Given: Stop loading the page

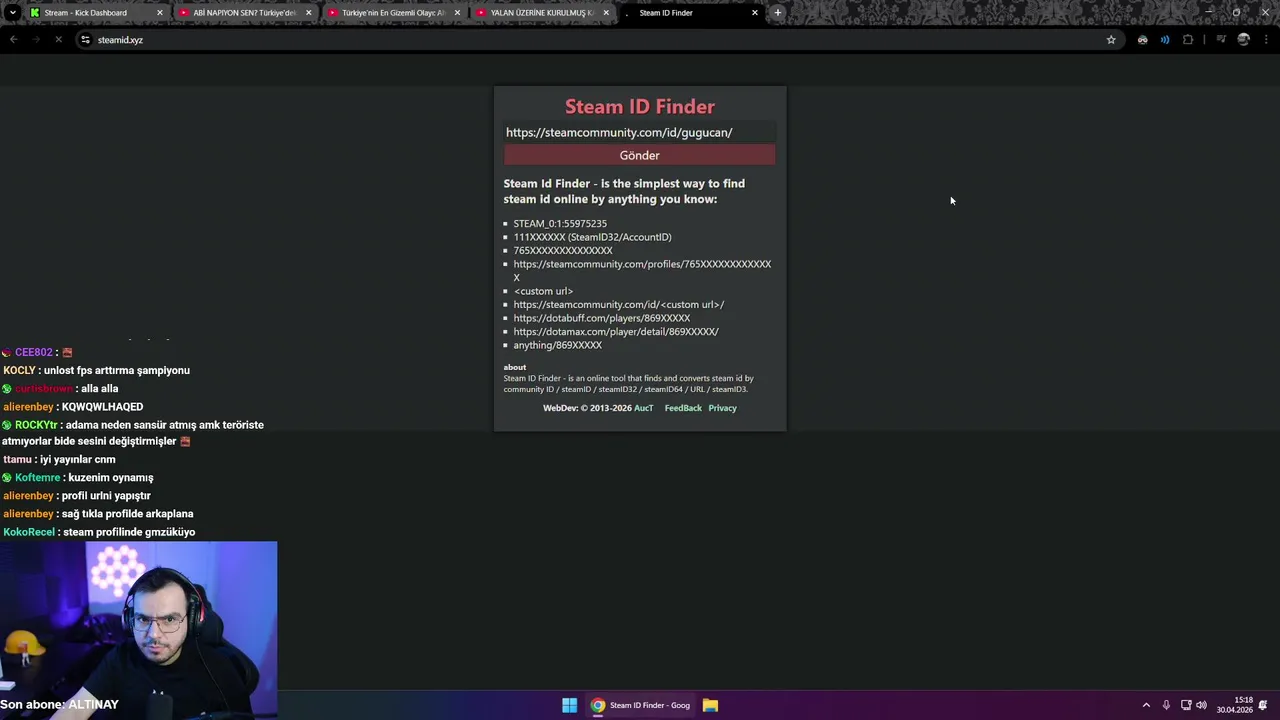Looking at the screenshot, I should [x=58, y=40].
